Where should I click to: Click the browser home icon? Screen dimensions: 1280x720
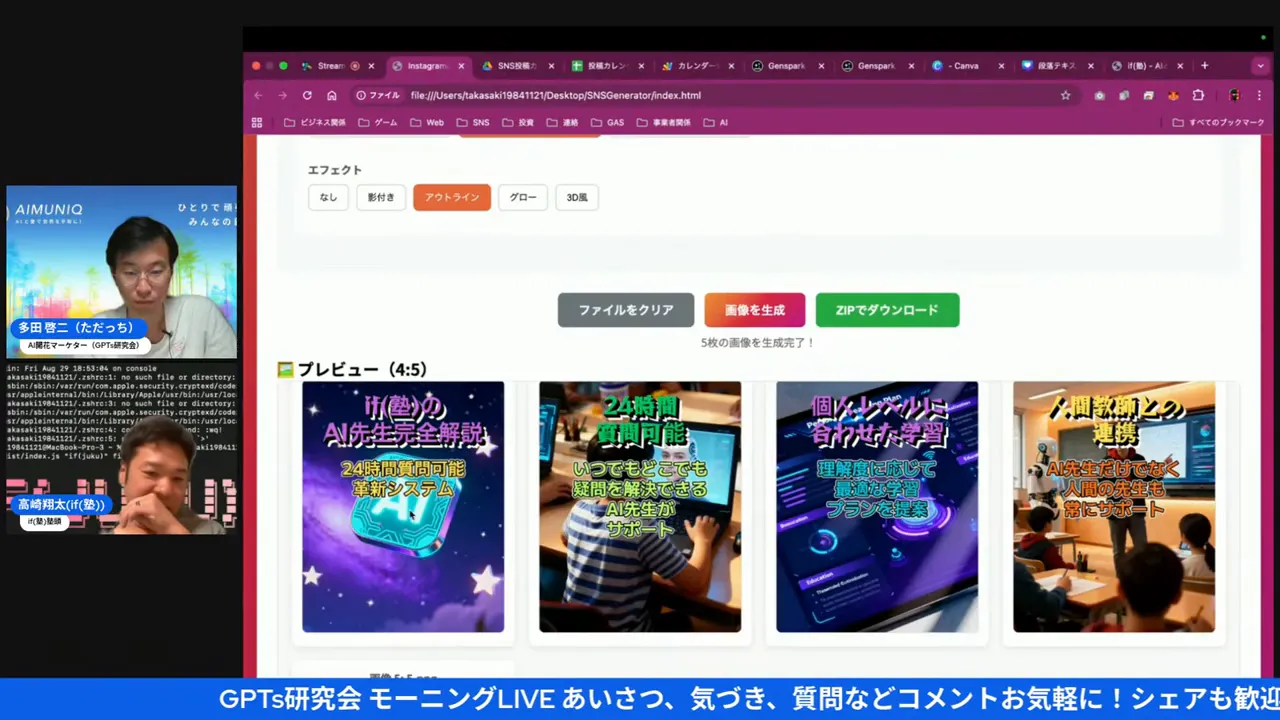click(x=332, y=95)
